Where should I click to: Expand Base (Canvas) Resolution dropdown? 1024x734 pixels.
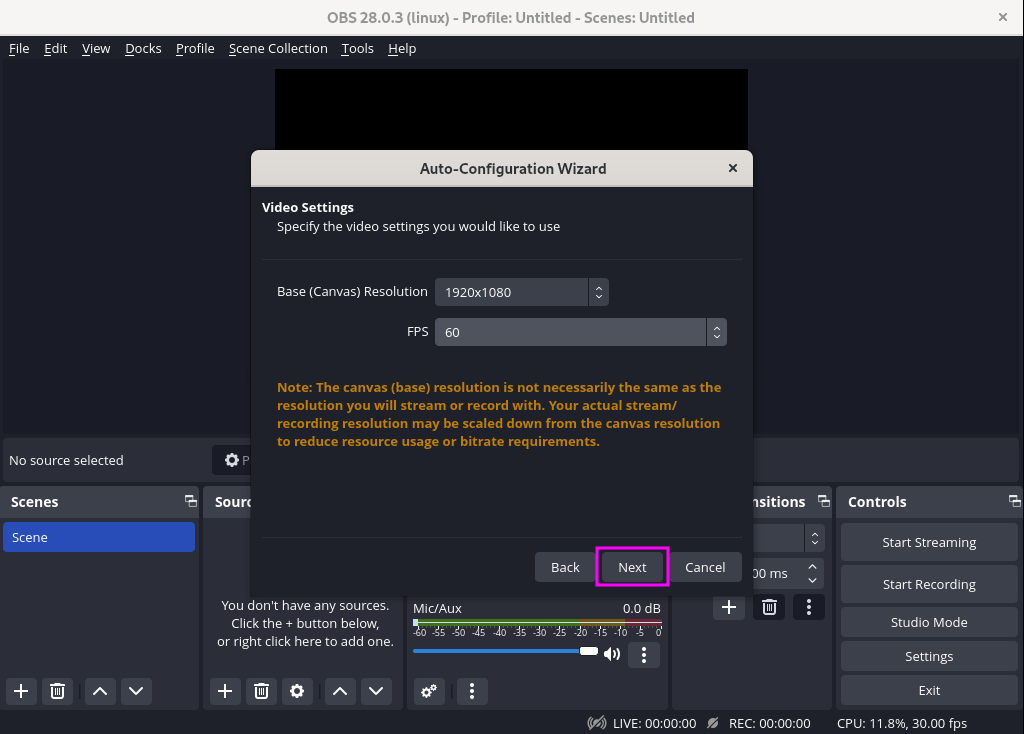point(598,292)
